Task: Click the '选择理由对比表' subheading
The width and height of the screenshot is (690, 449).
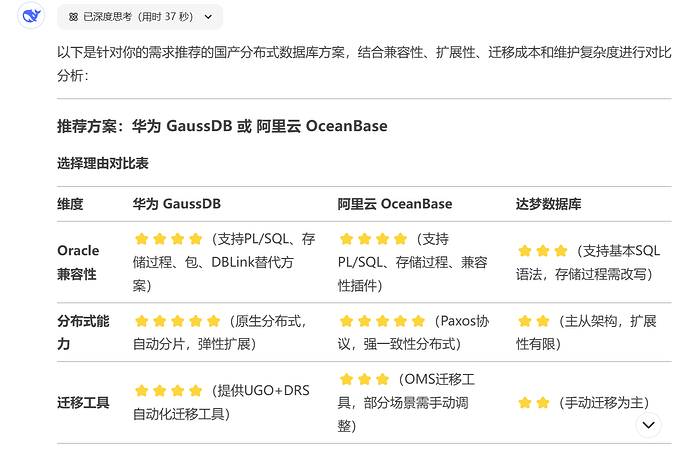Action: (x=103, y=163)
